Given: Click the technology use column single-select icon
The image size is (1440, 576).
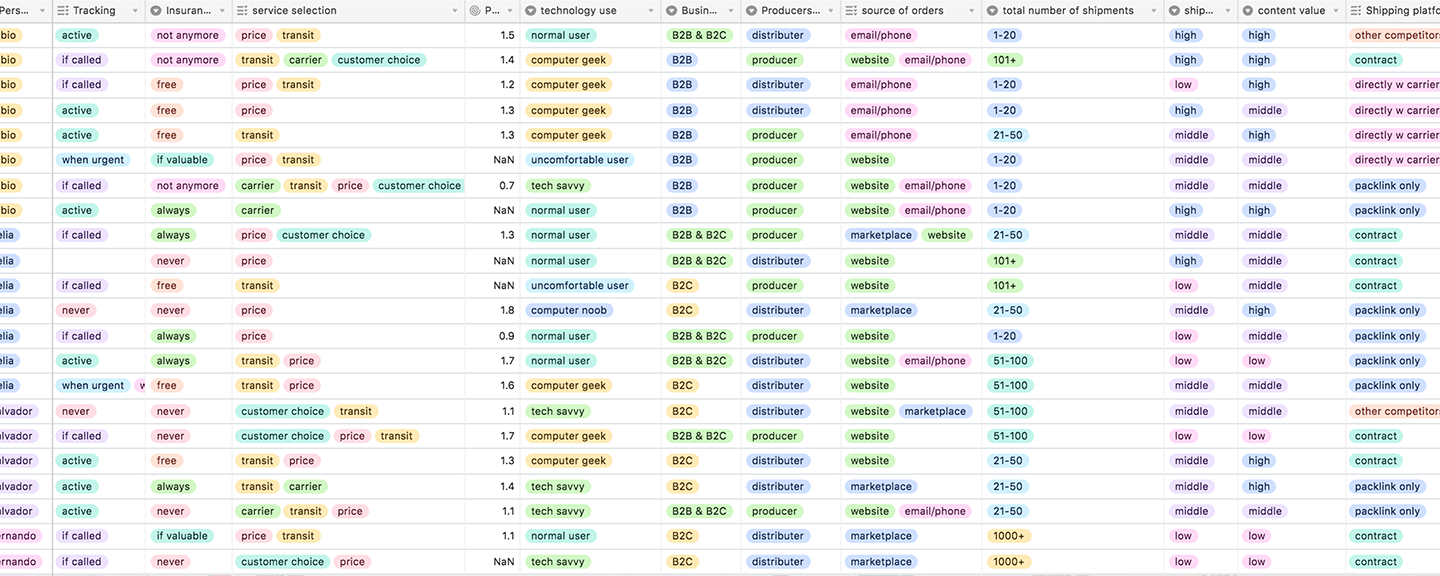Looking at the screenshot, I should coord(529,11).
